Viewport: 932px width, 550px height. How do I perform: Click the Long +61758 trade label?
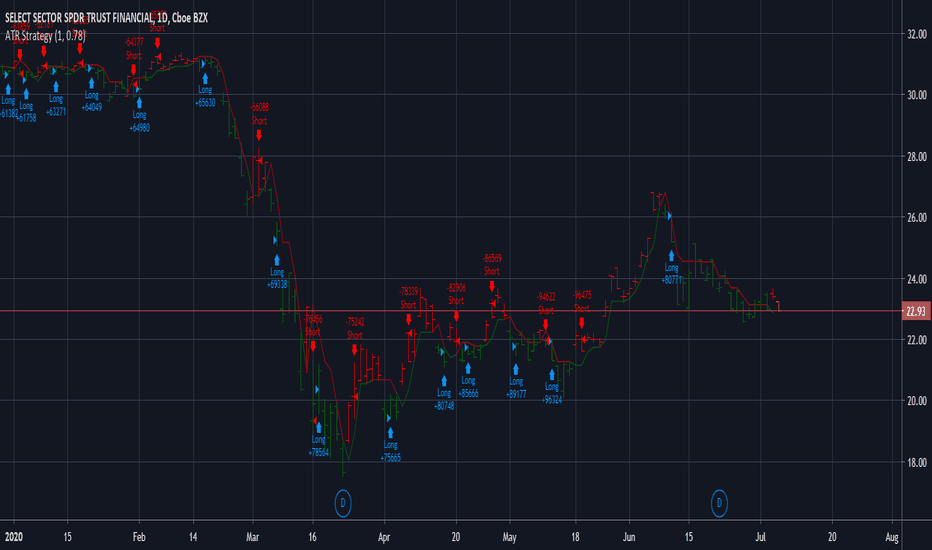point(26,112)
